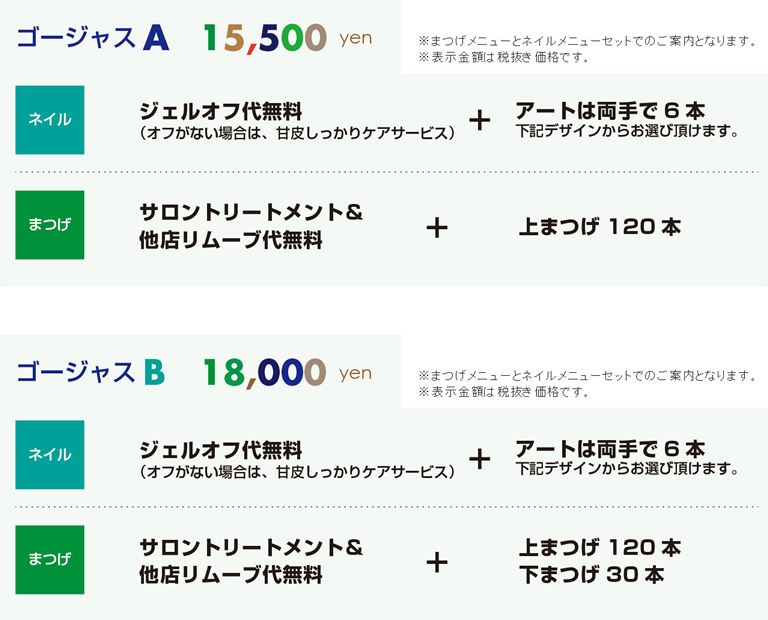Click アートは両手で6本 in ゴージャス A
This screenshot has width=768, height=620.
(x=610, y=110)
